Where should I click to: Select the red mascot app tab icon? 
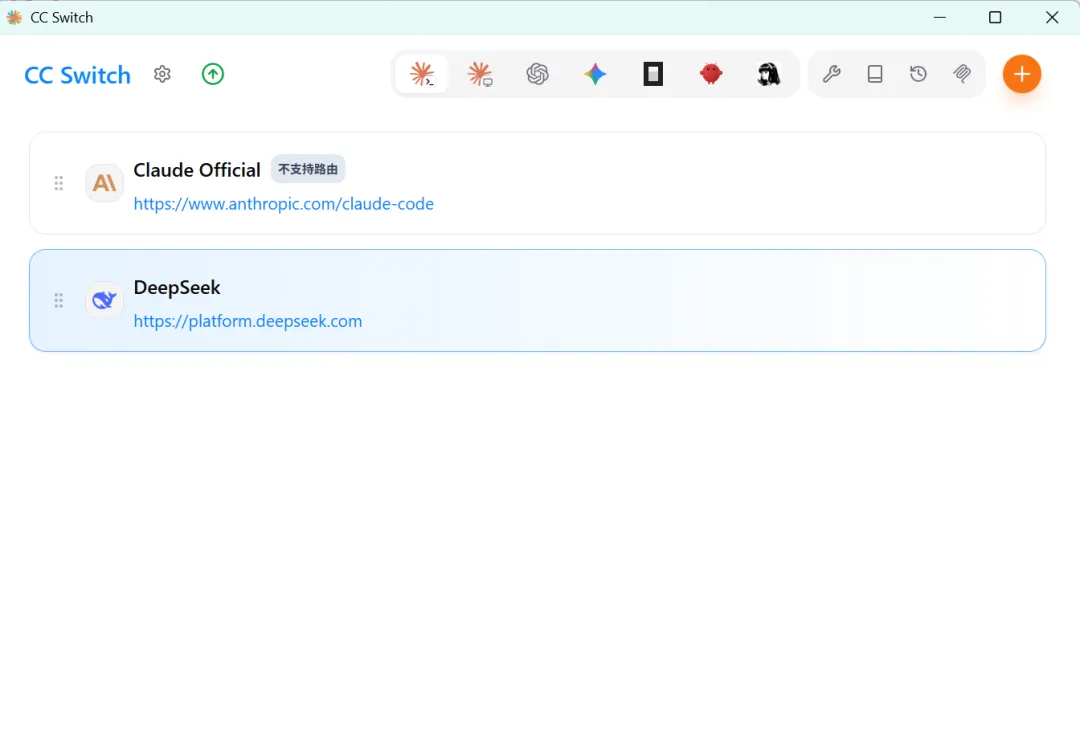(x=711, y=74)
